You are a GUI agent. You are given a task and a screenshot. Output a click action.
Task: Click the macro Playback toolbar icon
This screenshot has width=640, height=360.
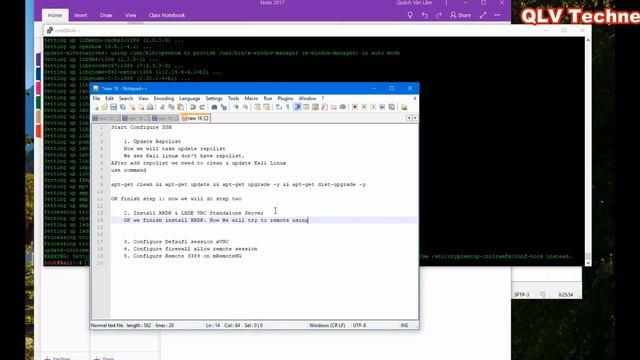(373, 107)
